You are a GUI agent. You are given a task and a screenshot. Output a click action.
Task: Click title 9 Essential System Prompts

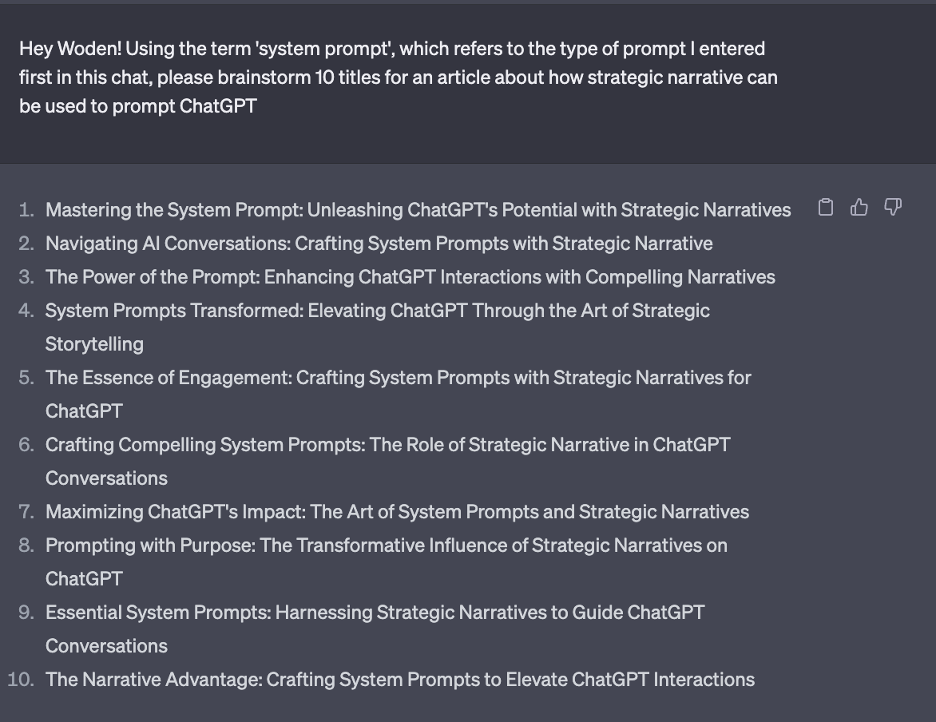pos(375,629)
